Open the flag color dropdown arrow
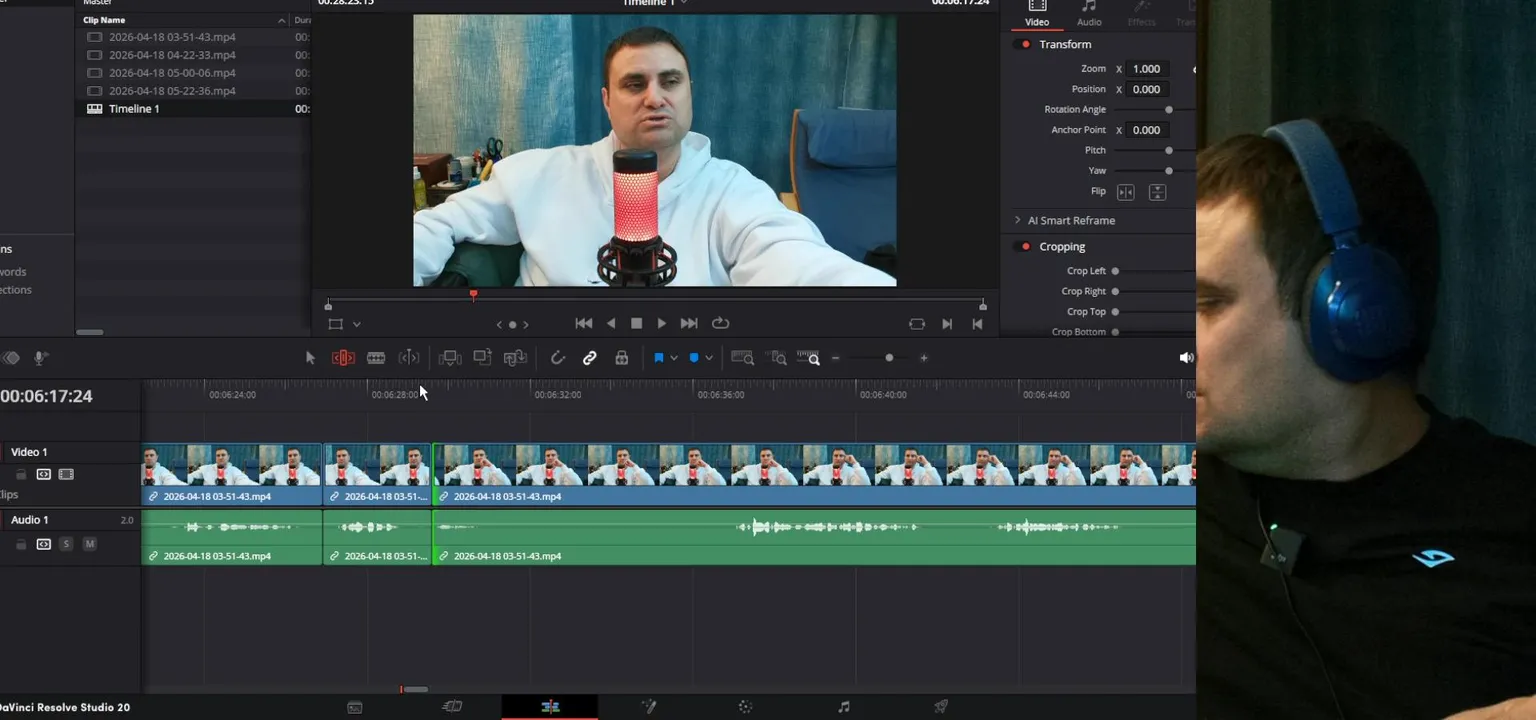 [674, 358]
